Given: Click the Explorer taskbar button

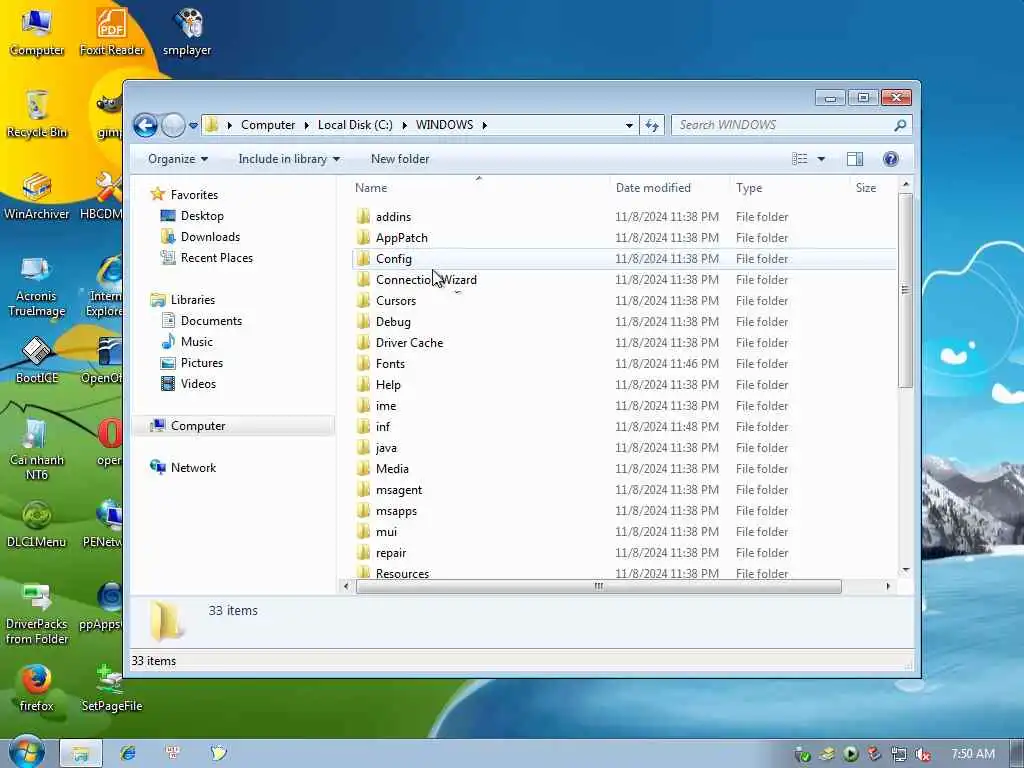Looking at the screenshot, I should pyautogui.click(x=81, y=753).
